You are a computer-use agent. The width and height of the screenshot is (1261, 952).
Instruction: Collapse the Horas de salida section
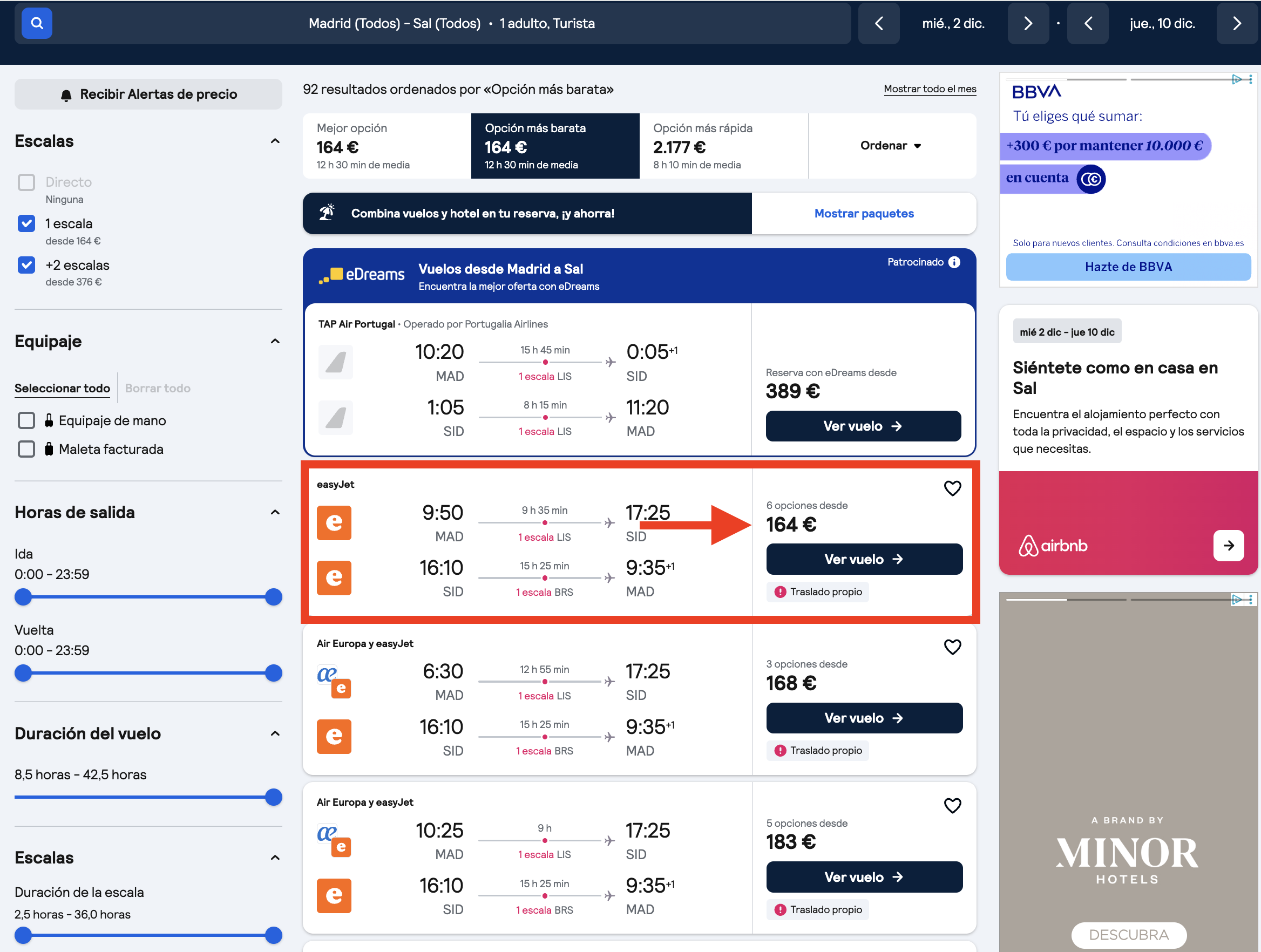[275, 512]
